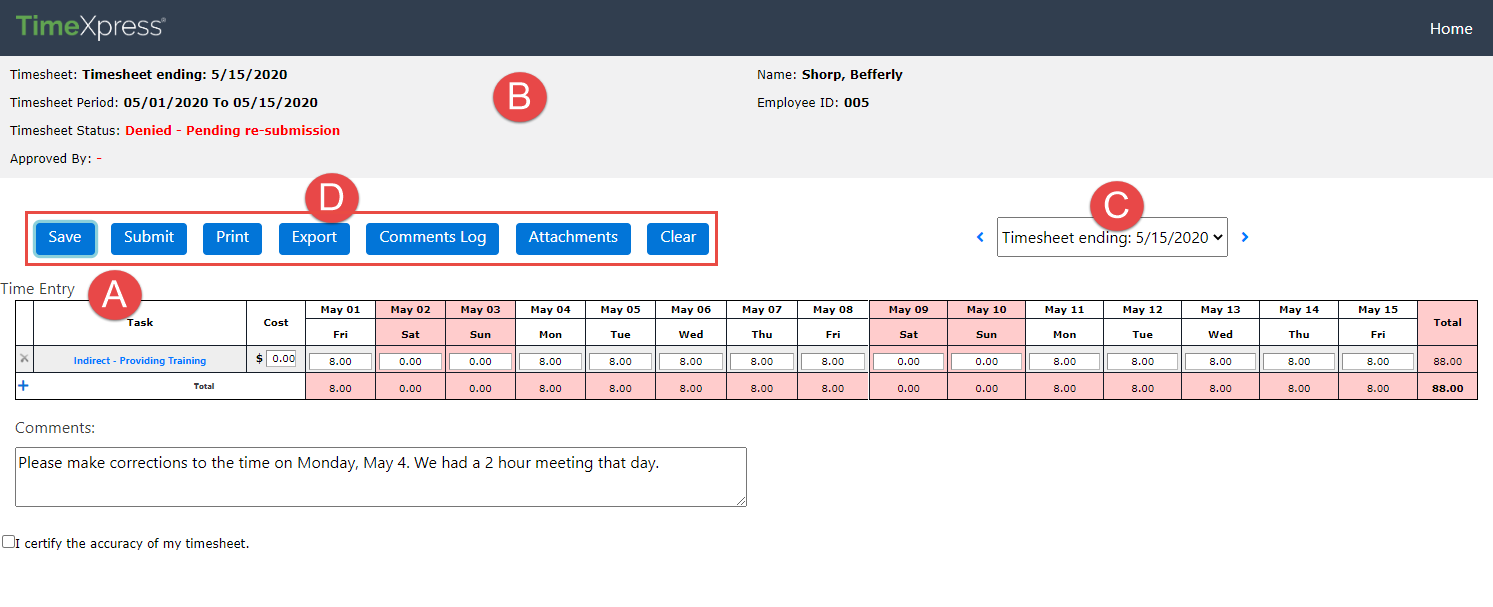This screenshot has width=1493, height=607.
Task: Delete the Indirect - Providing Training row
Action: point(22,359)
